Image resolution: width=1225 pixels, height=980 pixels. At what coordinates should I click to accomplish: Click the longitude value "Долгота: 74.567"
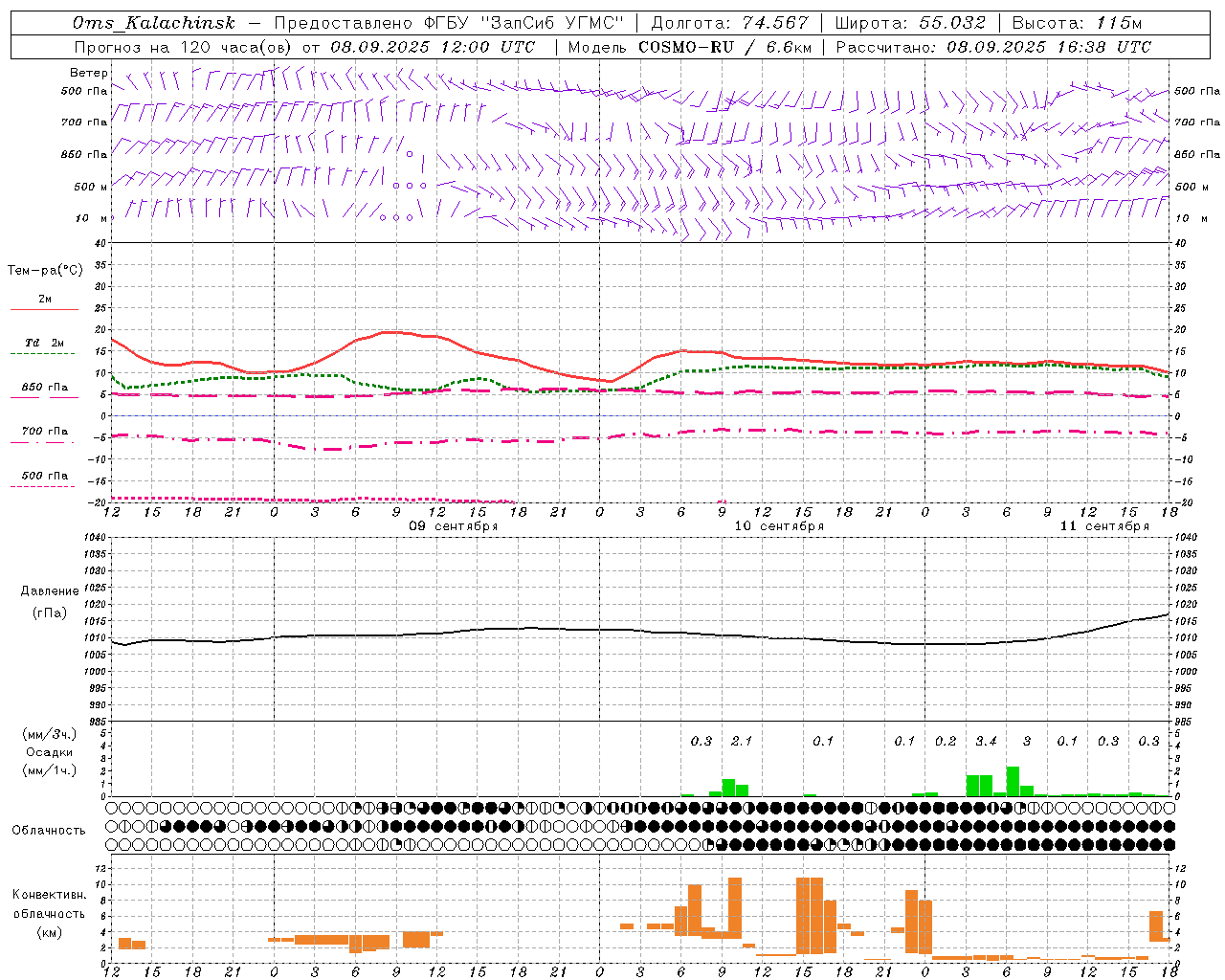729,23
